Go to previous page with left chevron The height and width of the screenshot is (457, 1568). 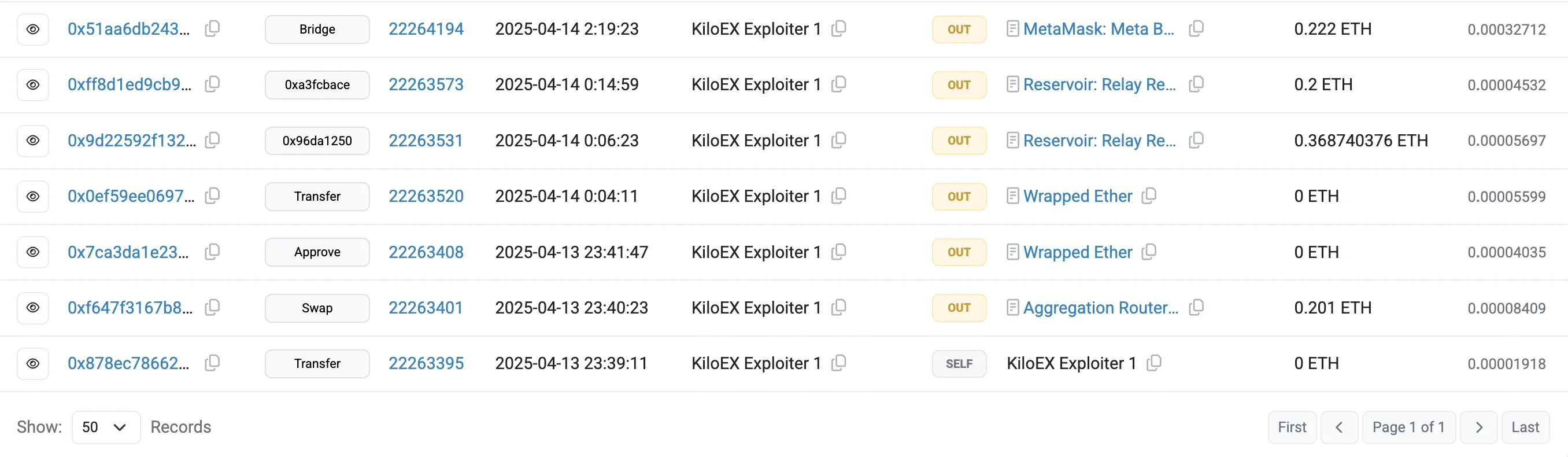click(1338, 427)
